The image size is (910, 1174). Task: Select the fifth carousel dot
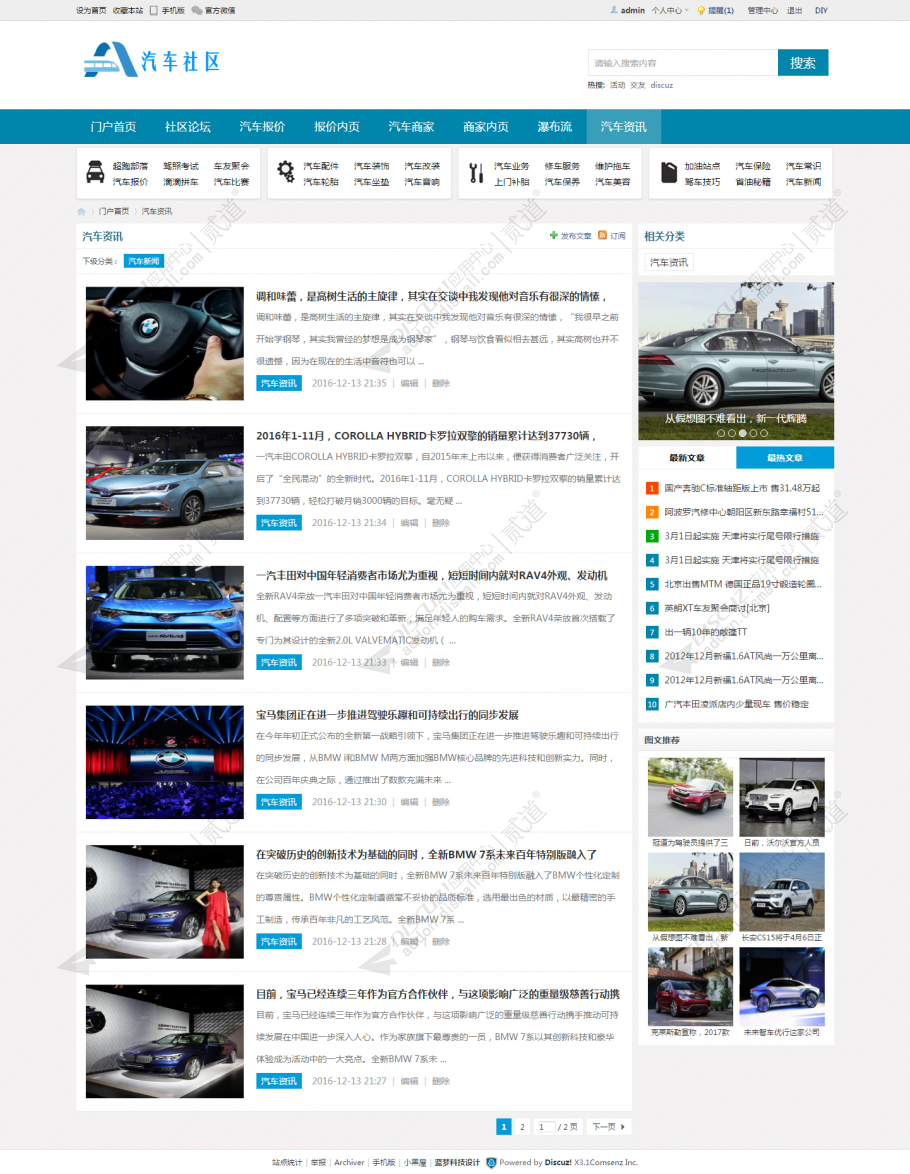click(x=764, y=433)
